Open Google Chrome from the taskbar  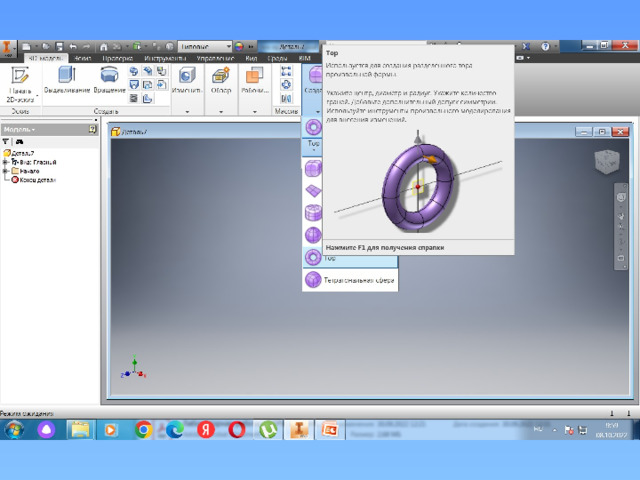(x=143, y=429)
